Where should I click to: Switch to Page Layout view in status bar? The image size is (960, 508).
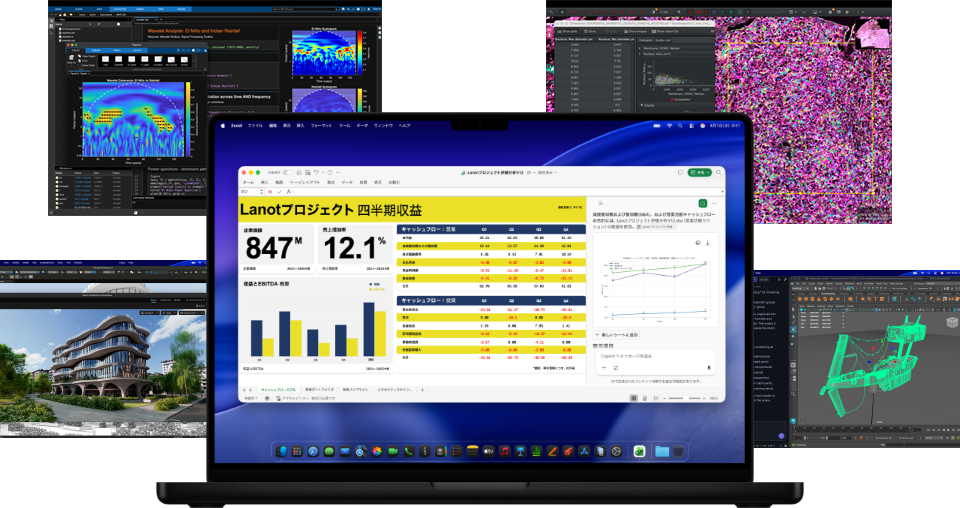[x=646, y=397]
